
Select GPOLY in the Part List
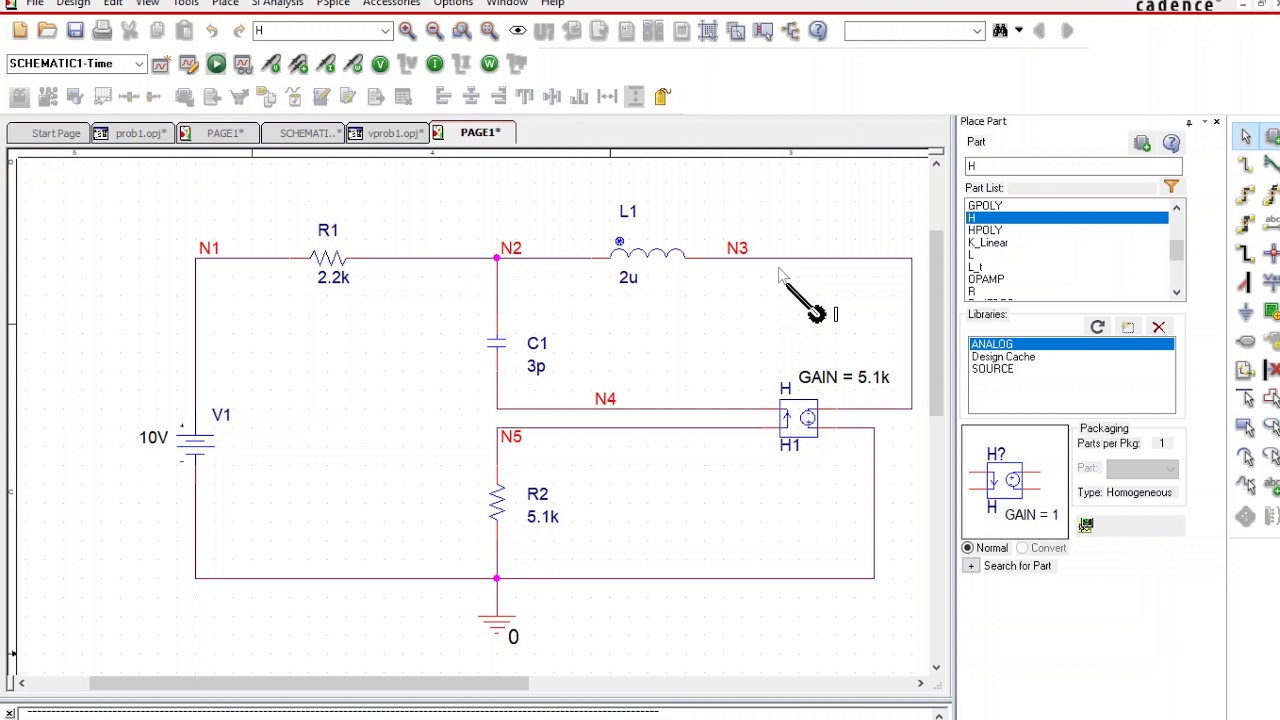(x=985, y=205)
